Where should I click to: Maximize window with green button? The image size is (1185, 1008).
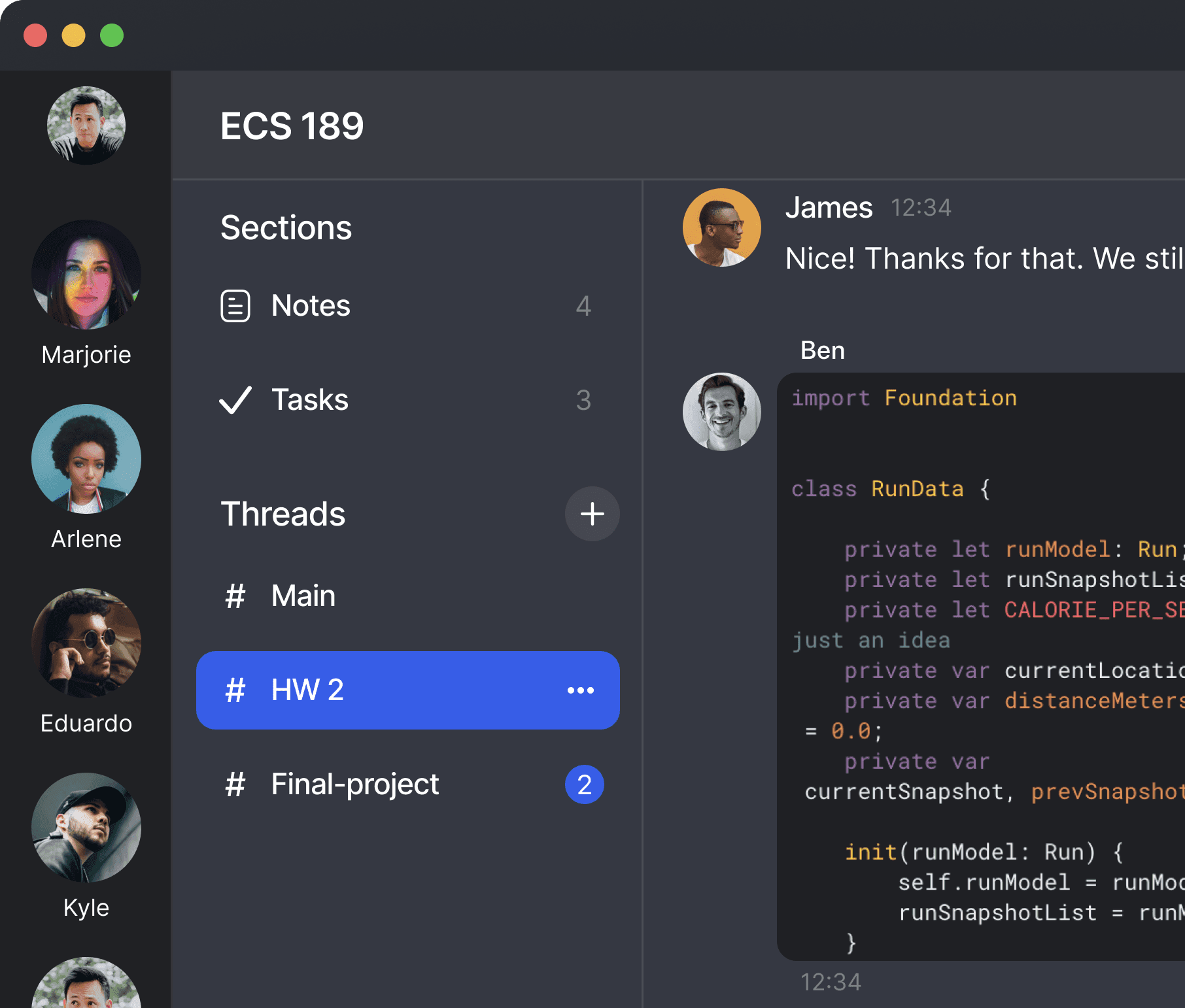tap(112, 35)
